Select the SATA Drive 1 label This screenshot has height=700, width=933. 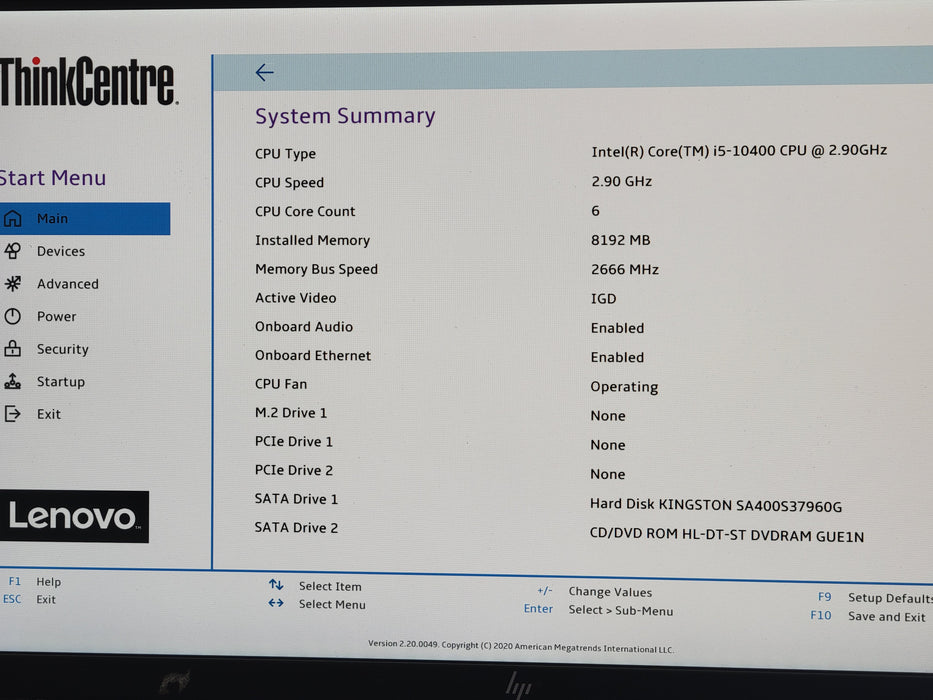(x=296, y=499)
